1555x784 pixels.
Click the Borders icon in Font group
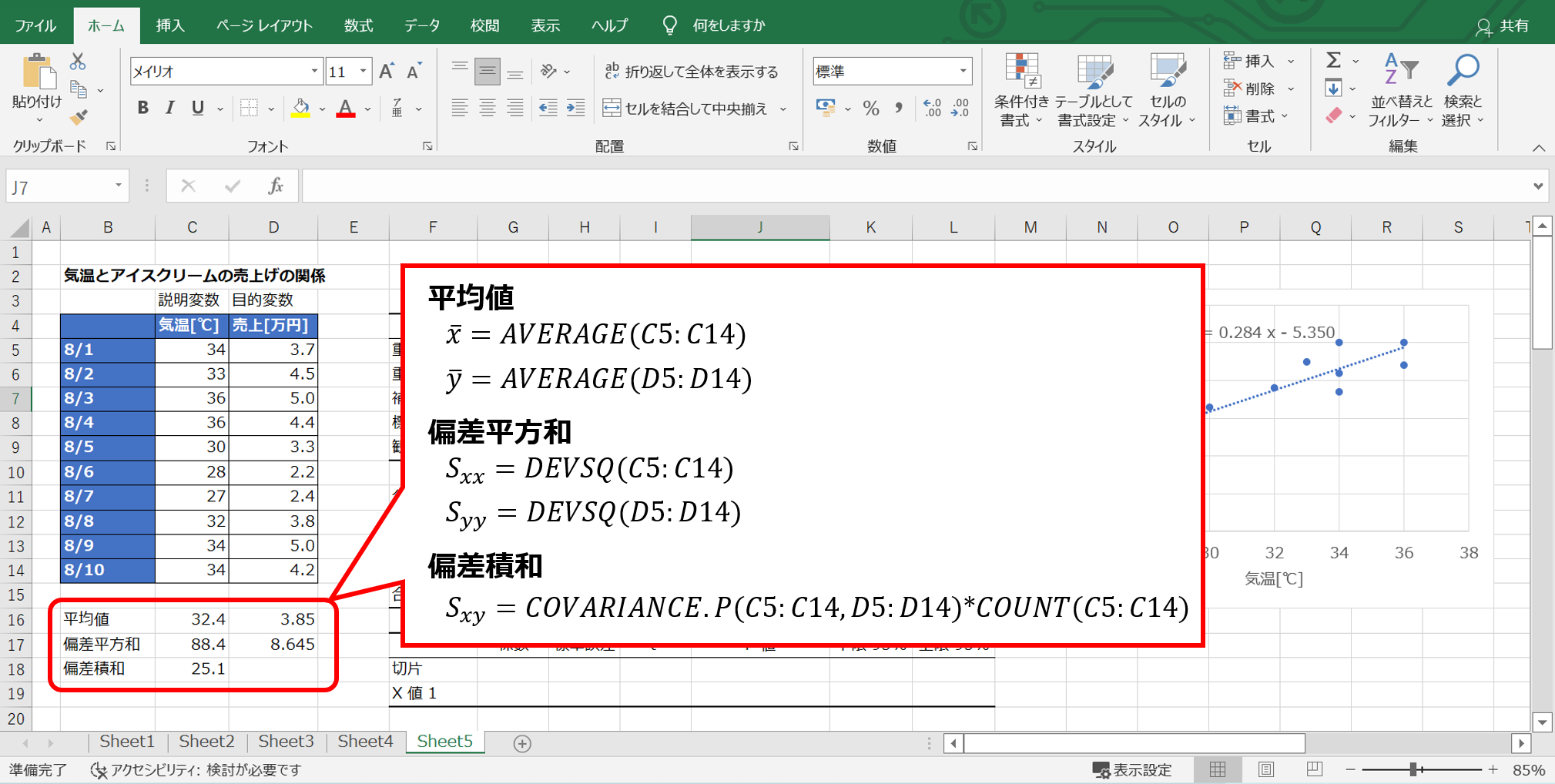tap(249, 109)
